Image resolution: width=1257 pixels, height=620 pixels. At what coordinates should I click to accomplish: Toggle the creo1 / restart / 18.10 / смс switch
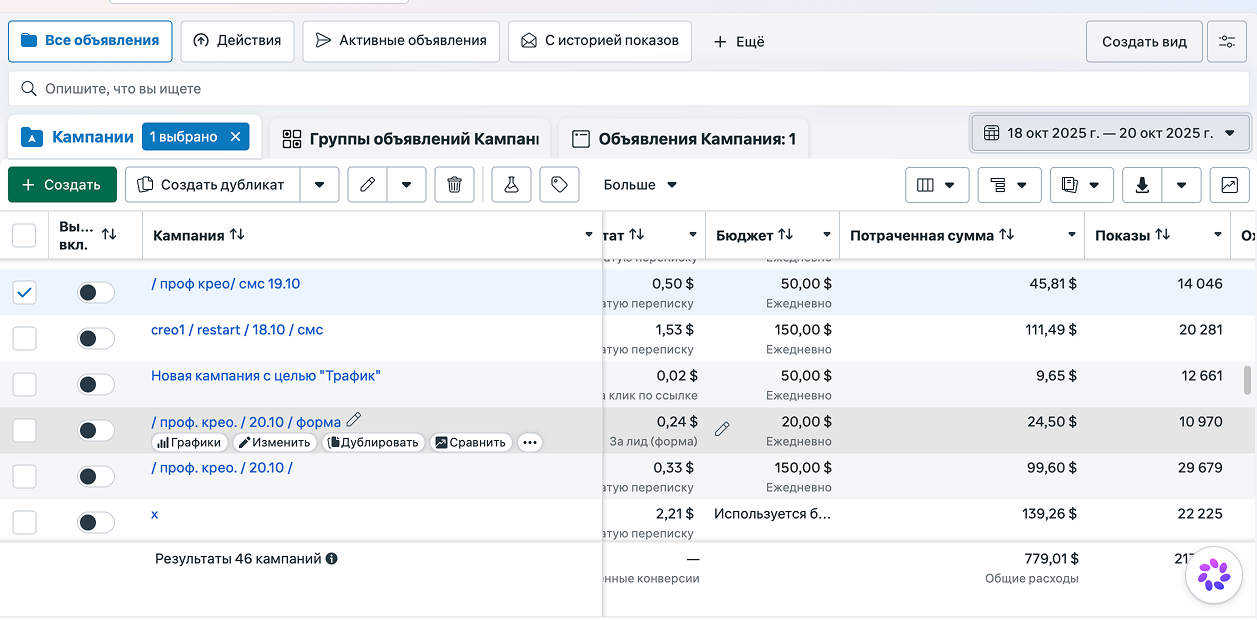(96, 338)
